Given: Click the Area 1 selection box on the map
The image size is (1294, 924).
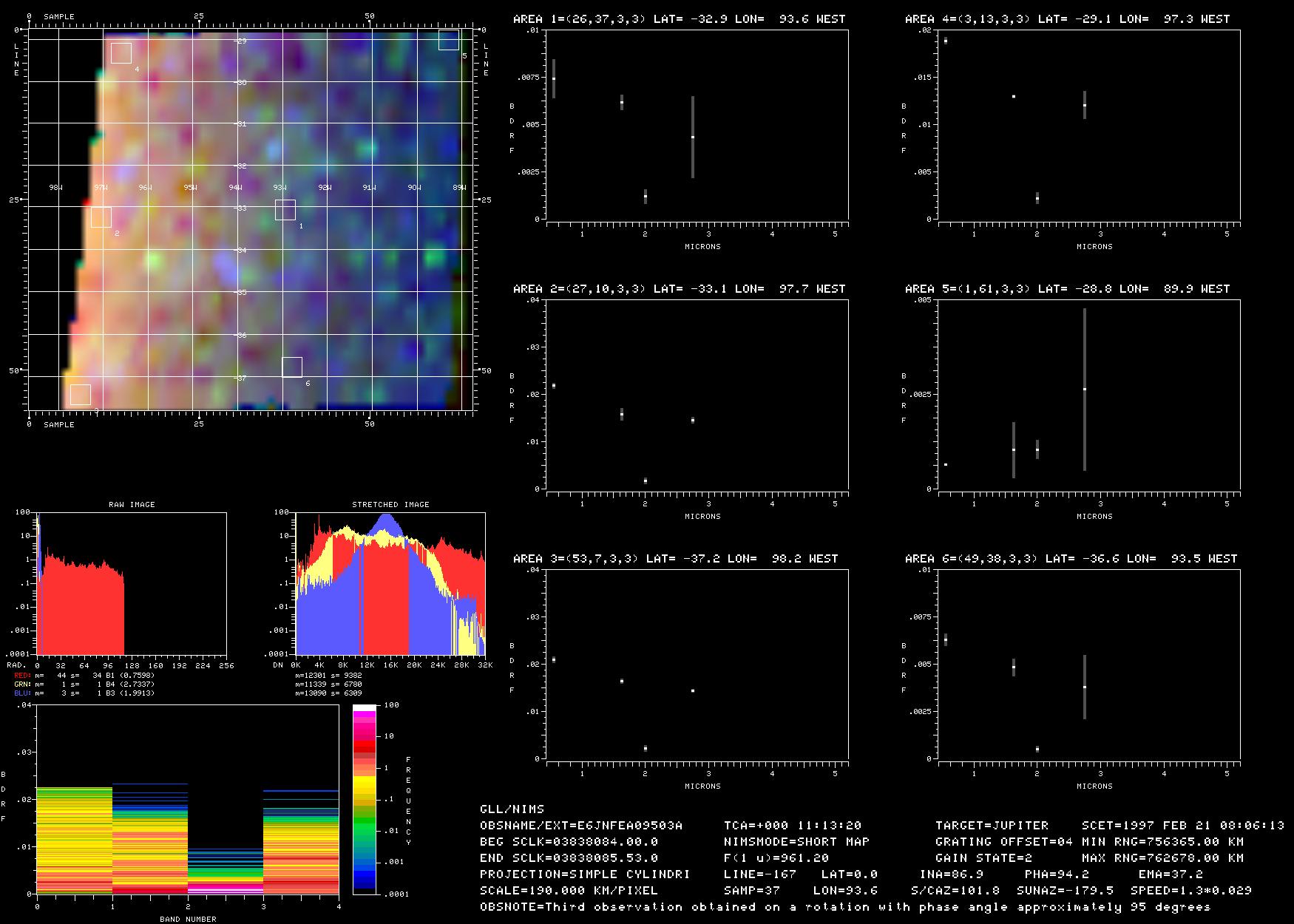Looking at the screenshot, I should point(285,210).
